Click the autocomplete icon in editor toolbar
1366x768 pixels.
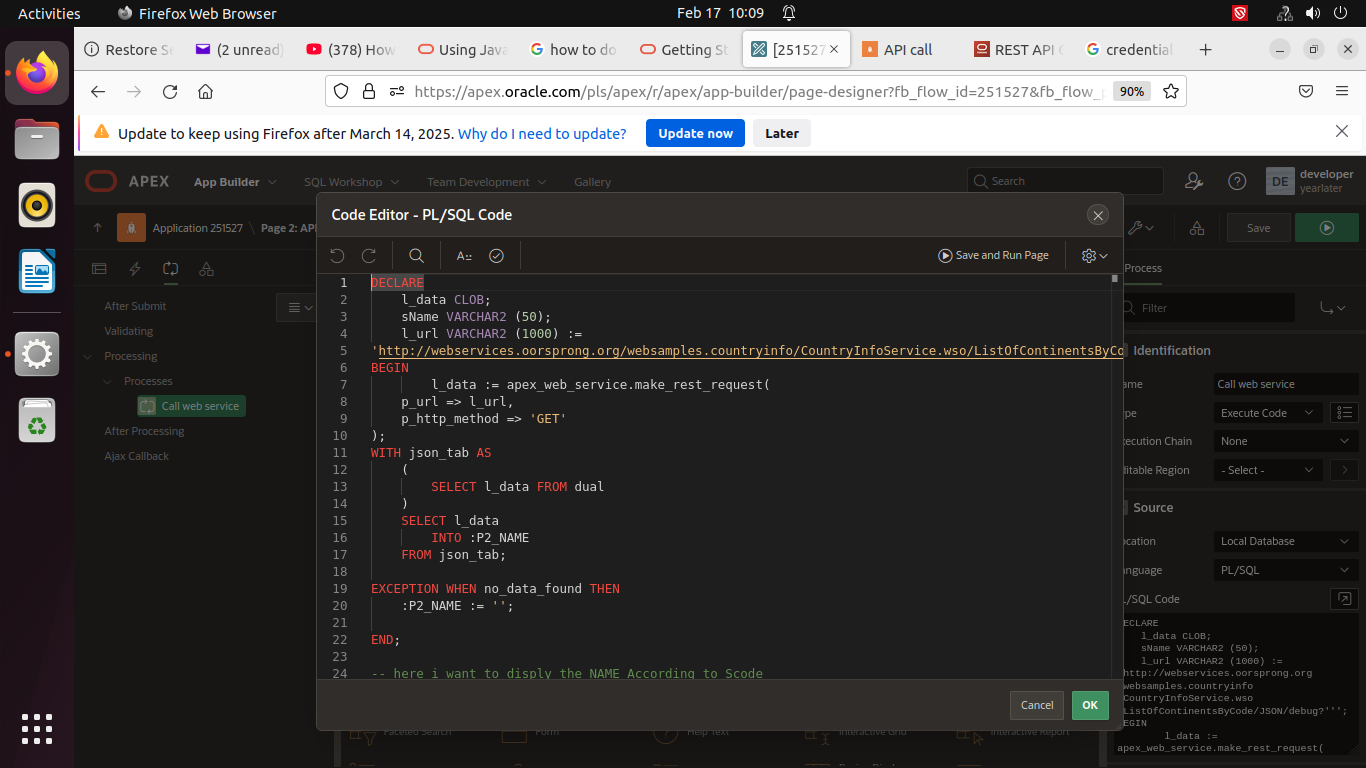pyautogui.click(x=464, y=256)
